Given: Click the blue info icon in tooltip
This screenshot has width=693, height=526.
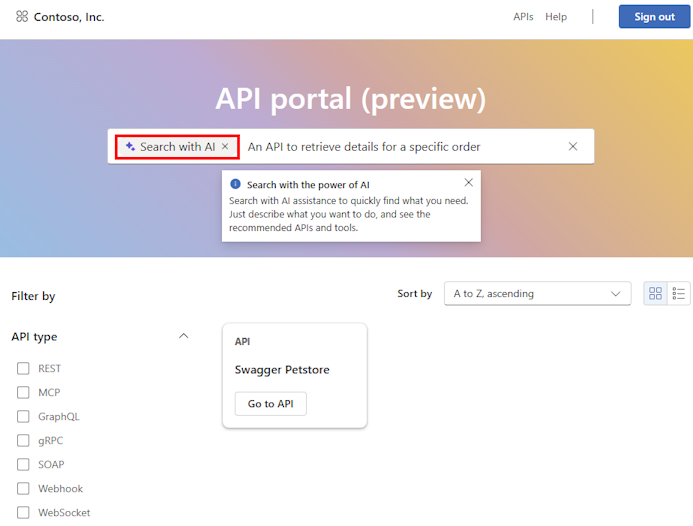Looking at the screenshot, I should click(x=236, y=184).
